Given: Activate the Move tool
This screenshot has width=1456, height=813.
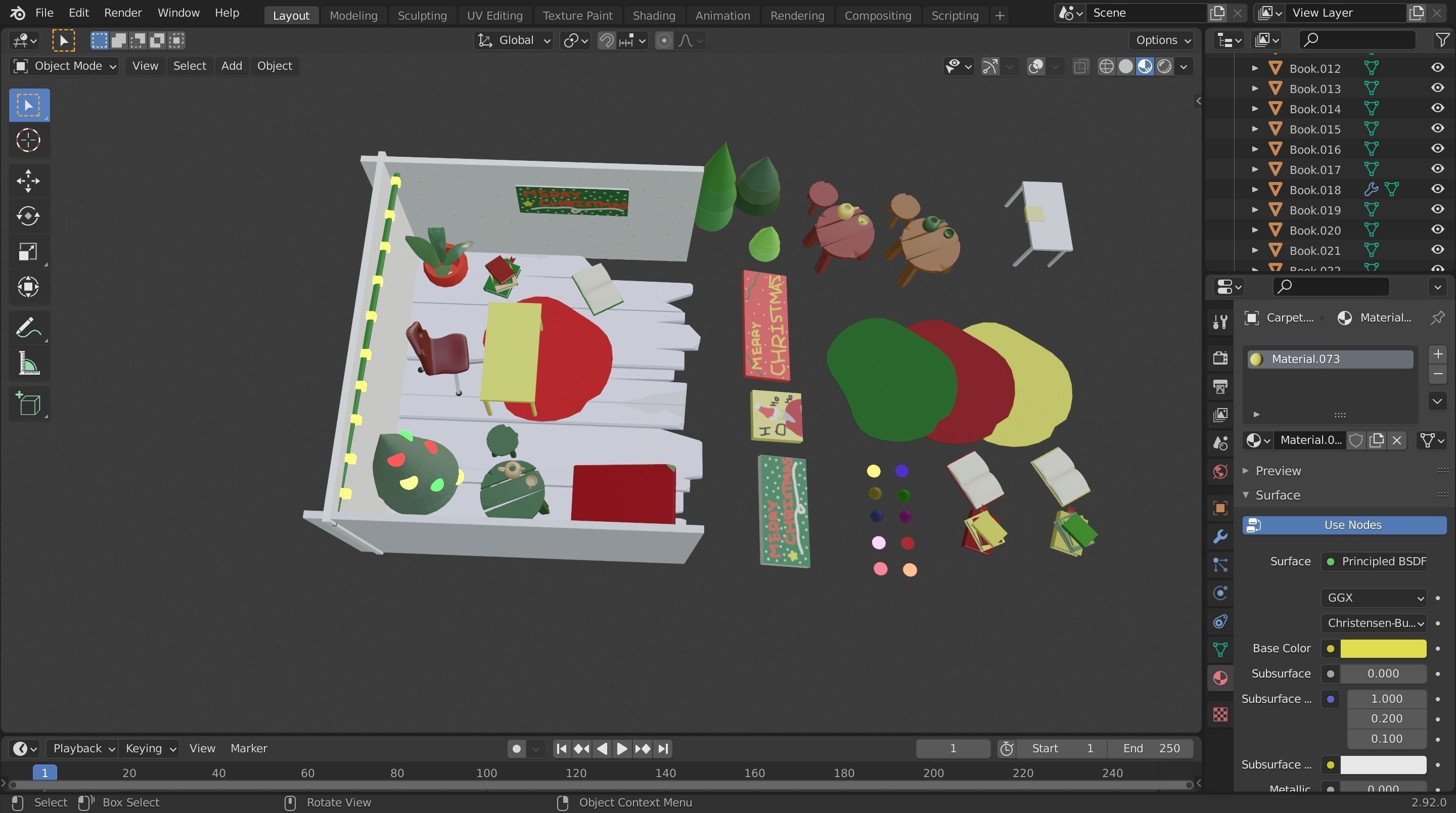Looking at the screenshot, I should click(x=28, y=181).
